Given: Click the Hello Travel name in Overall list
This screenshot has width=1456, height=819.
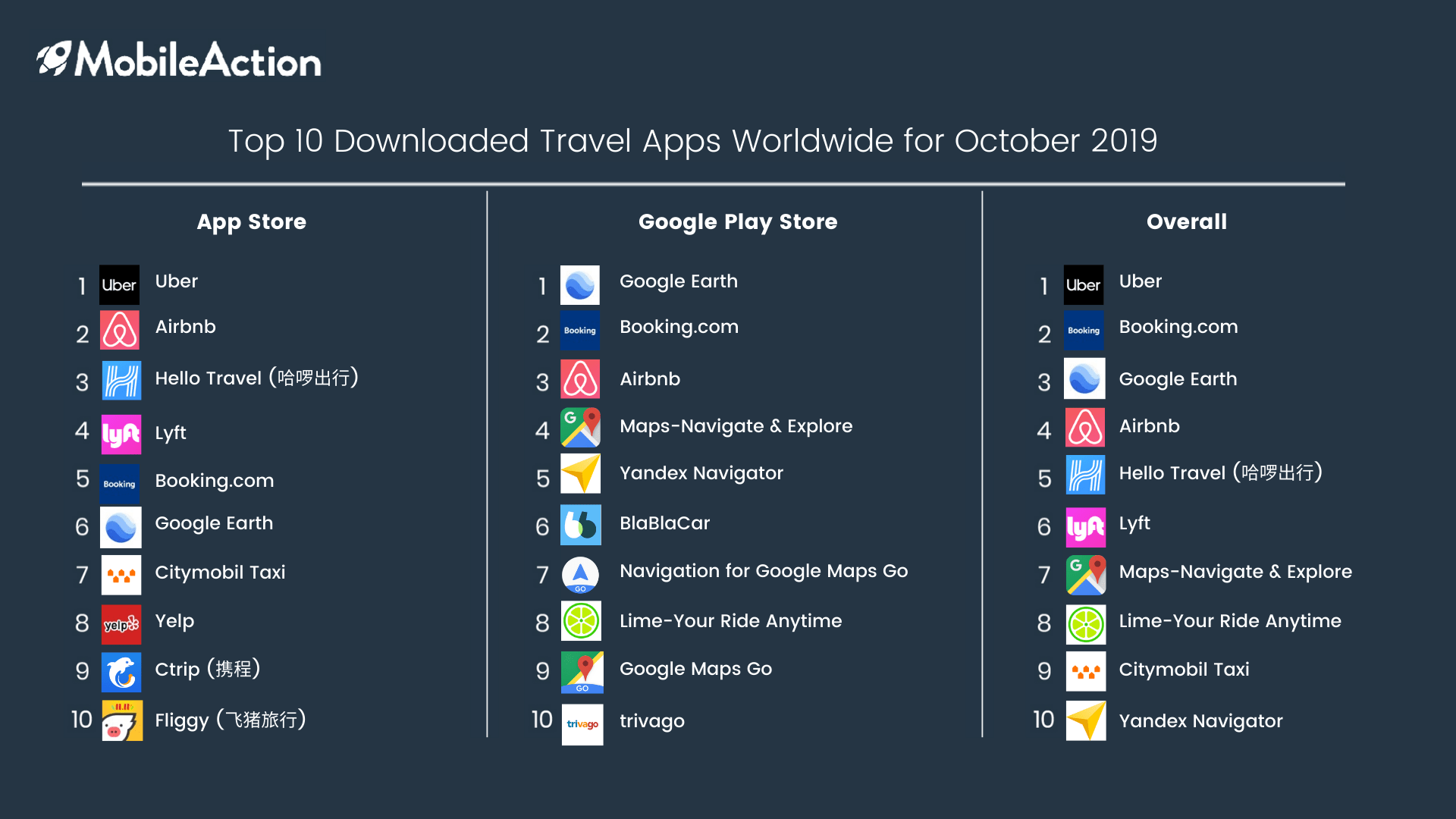Looking at the screenshot, I should pyautogui.click(x=1221, y=472).
